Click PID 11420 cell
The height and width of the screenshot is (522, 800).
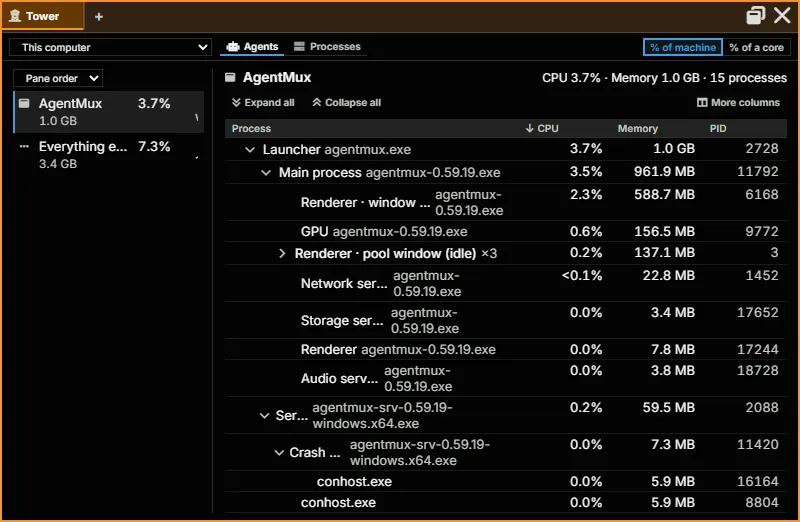(758, 444)
